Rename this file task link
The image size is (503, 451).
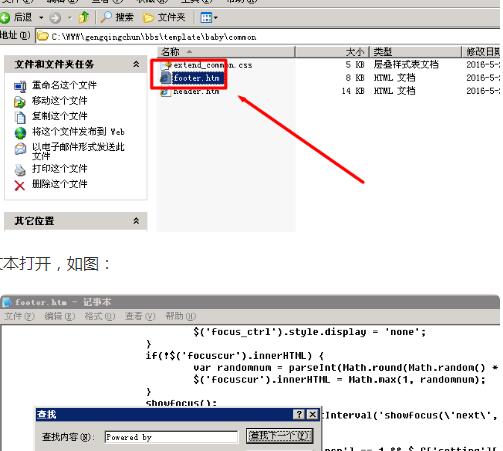64,85
